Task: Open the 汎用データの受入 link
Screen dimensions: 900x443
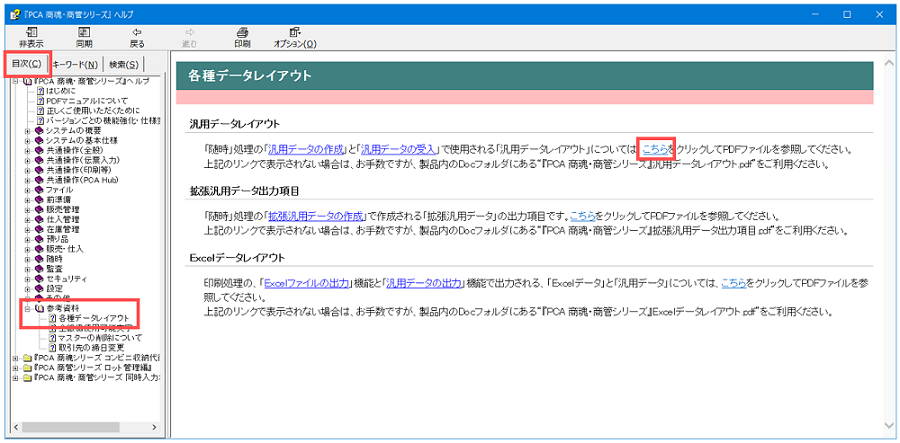Action: coord(398,150)
